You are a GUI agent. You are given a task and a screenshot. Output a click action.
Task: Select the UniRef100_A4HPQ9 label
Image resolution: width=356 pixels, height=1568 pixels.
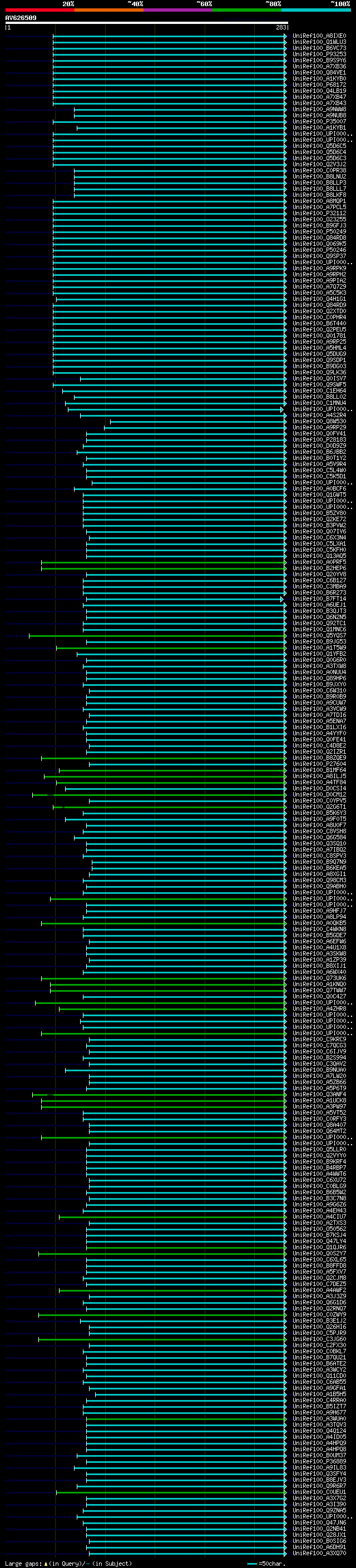(x=319, y=1443)
